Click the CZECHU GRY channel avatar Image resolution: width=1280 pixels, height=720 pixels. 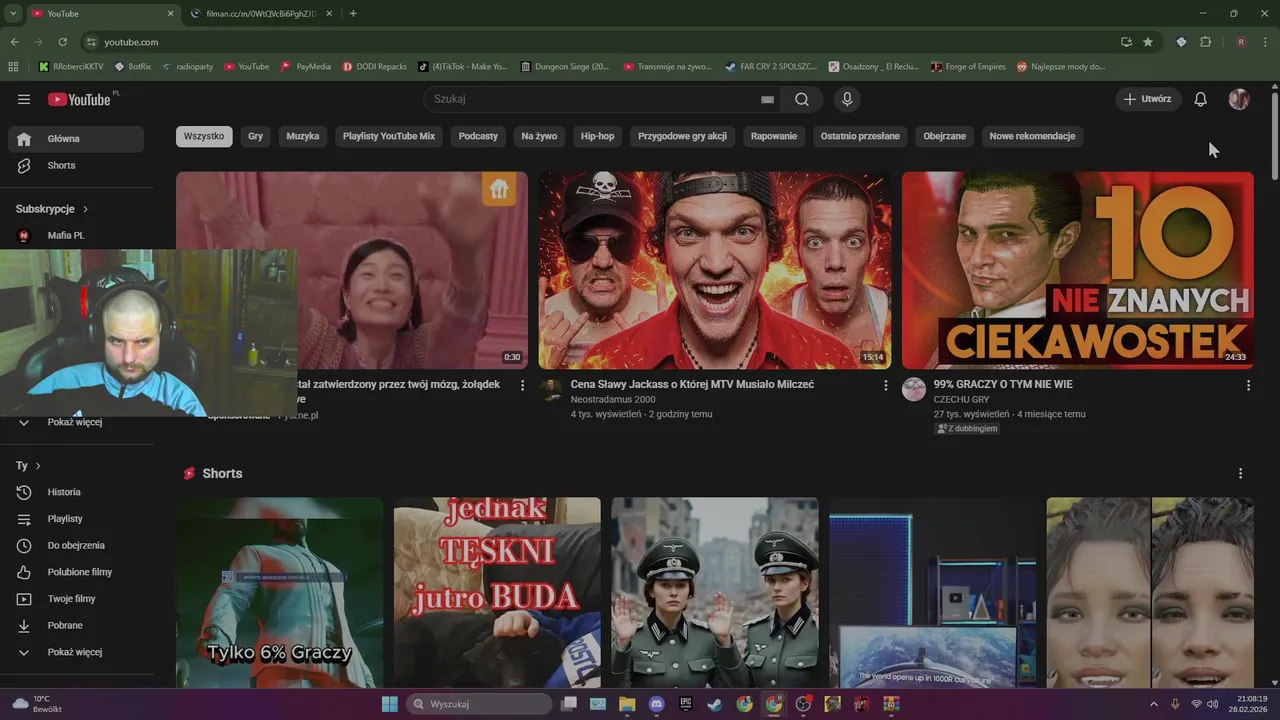tap(914, 389)
